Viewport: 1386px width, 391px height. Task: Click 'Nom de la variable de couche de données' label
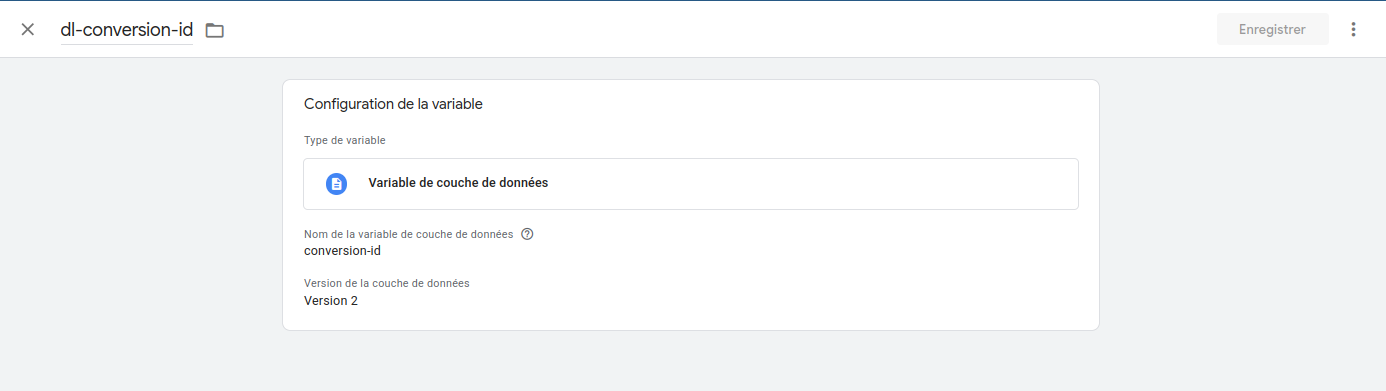(x=409, y=234)
